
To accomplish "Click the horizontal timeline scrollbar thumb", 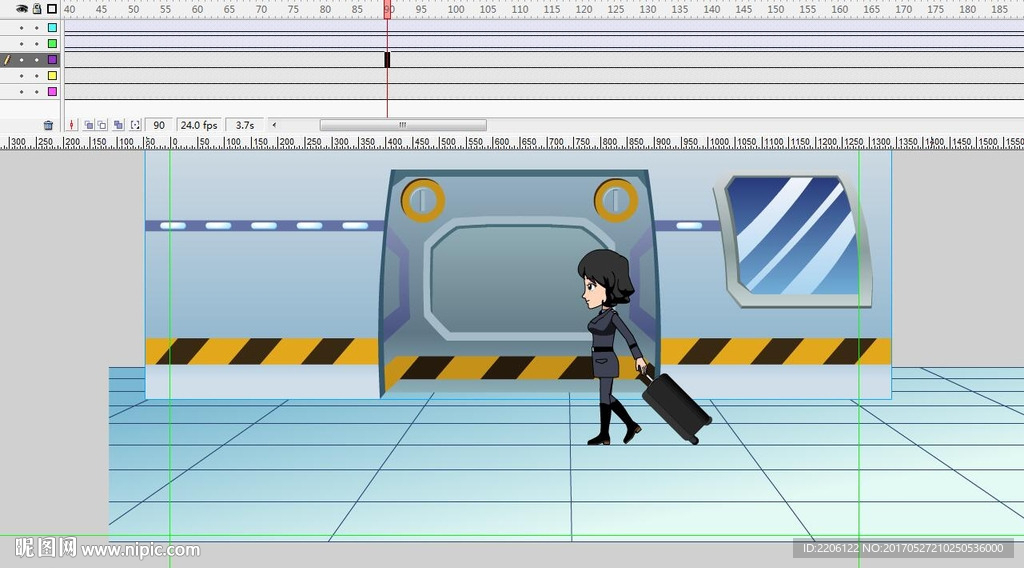I will pyautogui.click(x=402, y=125).
